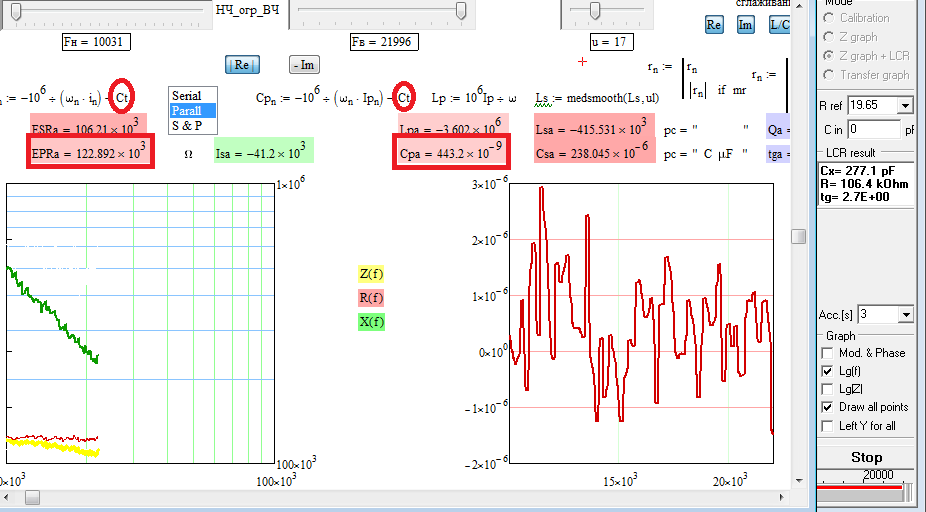Click the - Im button

(304, 65)
